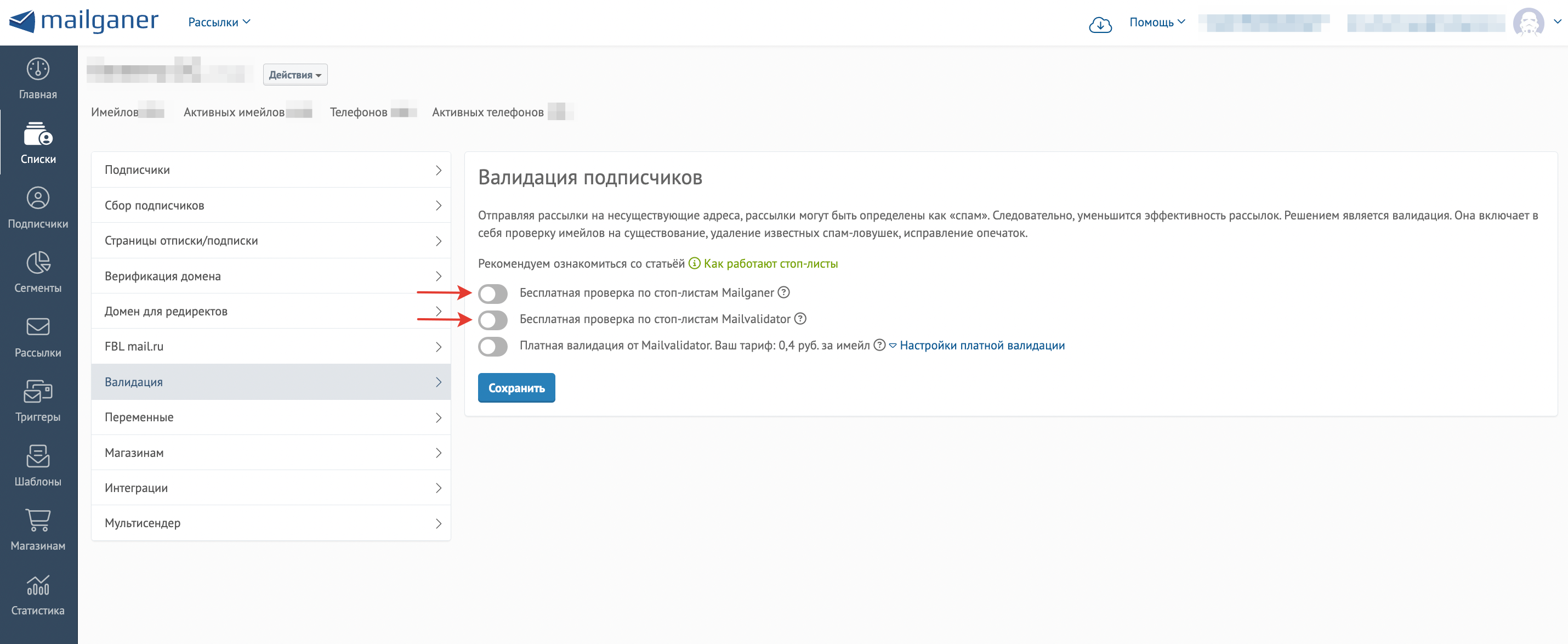Click the Валидация подписчиков heading
The height and width of the screenshot is (644, 1568).
point(590,177)
